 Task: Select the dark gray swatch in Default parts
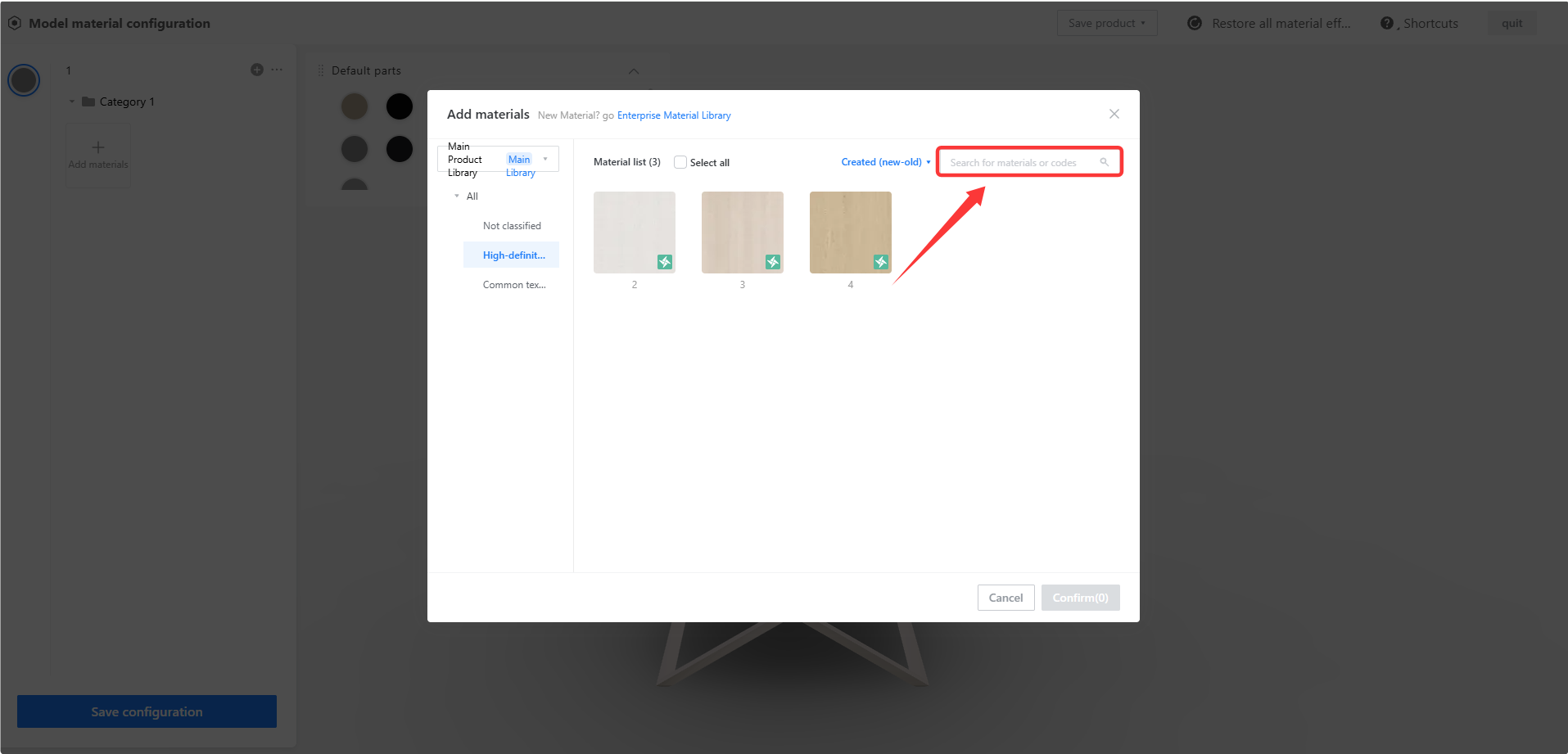tap(355, 149)
